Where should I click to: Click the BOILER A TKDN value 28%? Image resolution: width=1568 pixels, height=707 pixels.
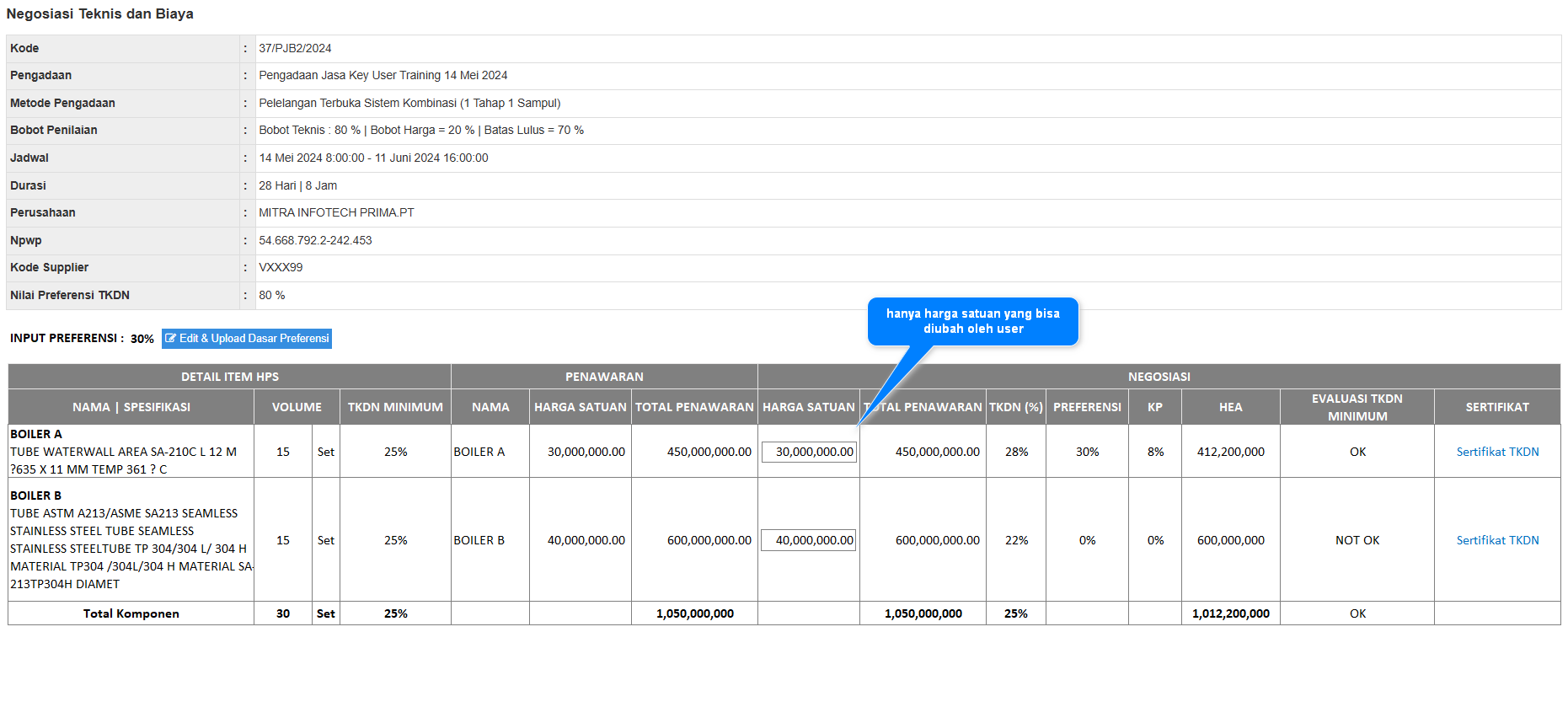[1016, 452]
